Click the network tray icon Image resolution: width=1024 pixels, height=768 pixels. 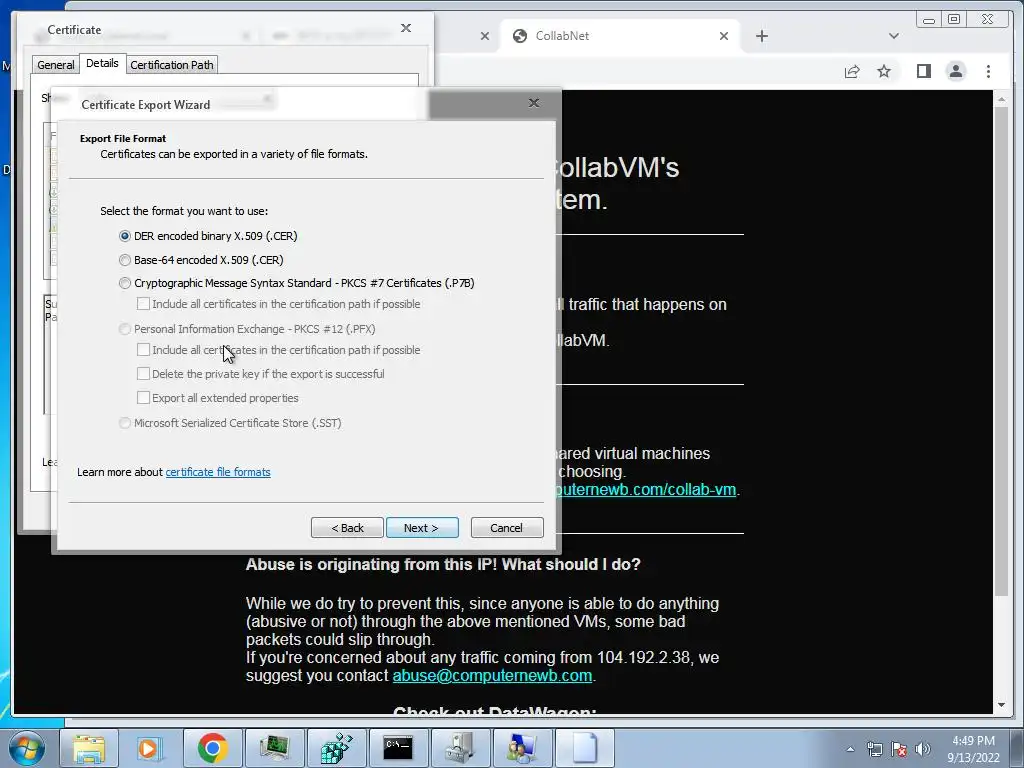[x=874, y=750]
